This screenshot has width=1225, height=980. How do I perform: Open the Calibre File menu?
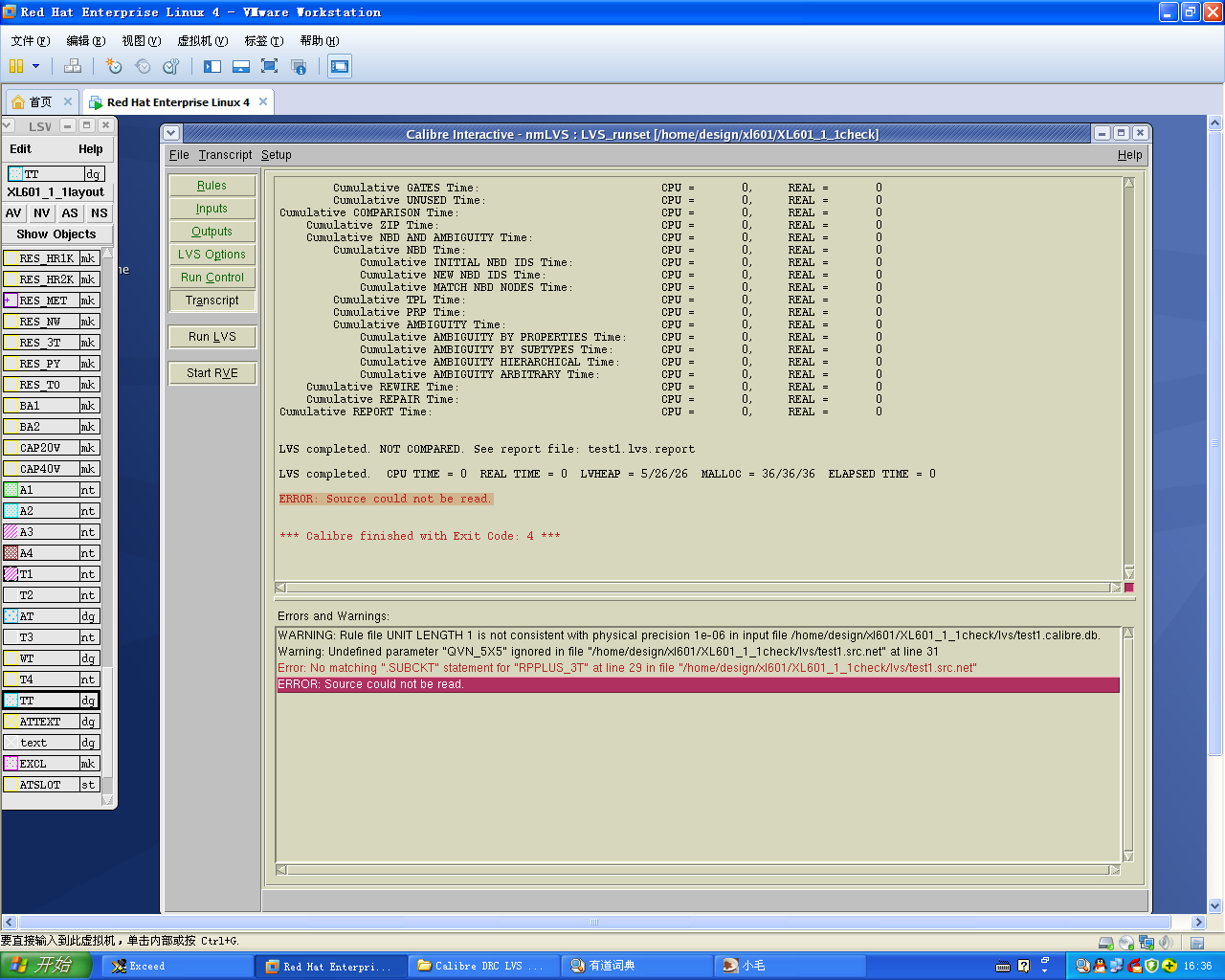tap(179, 155)
